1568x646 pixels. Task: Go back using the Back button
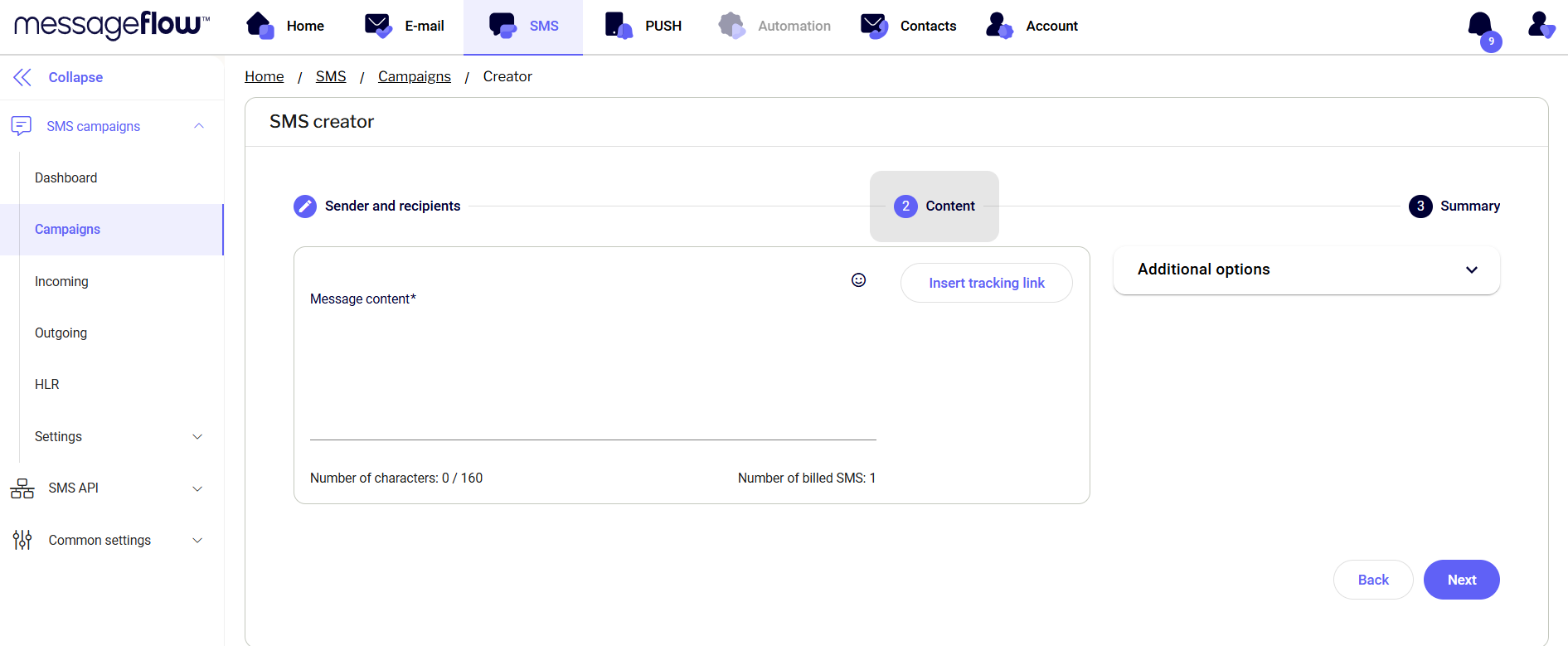point(1372,580)
